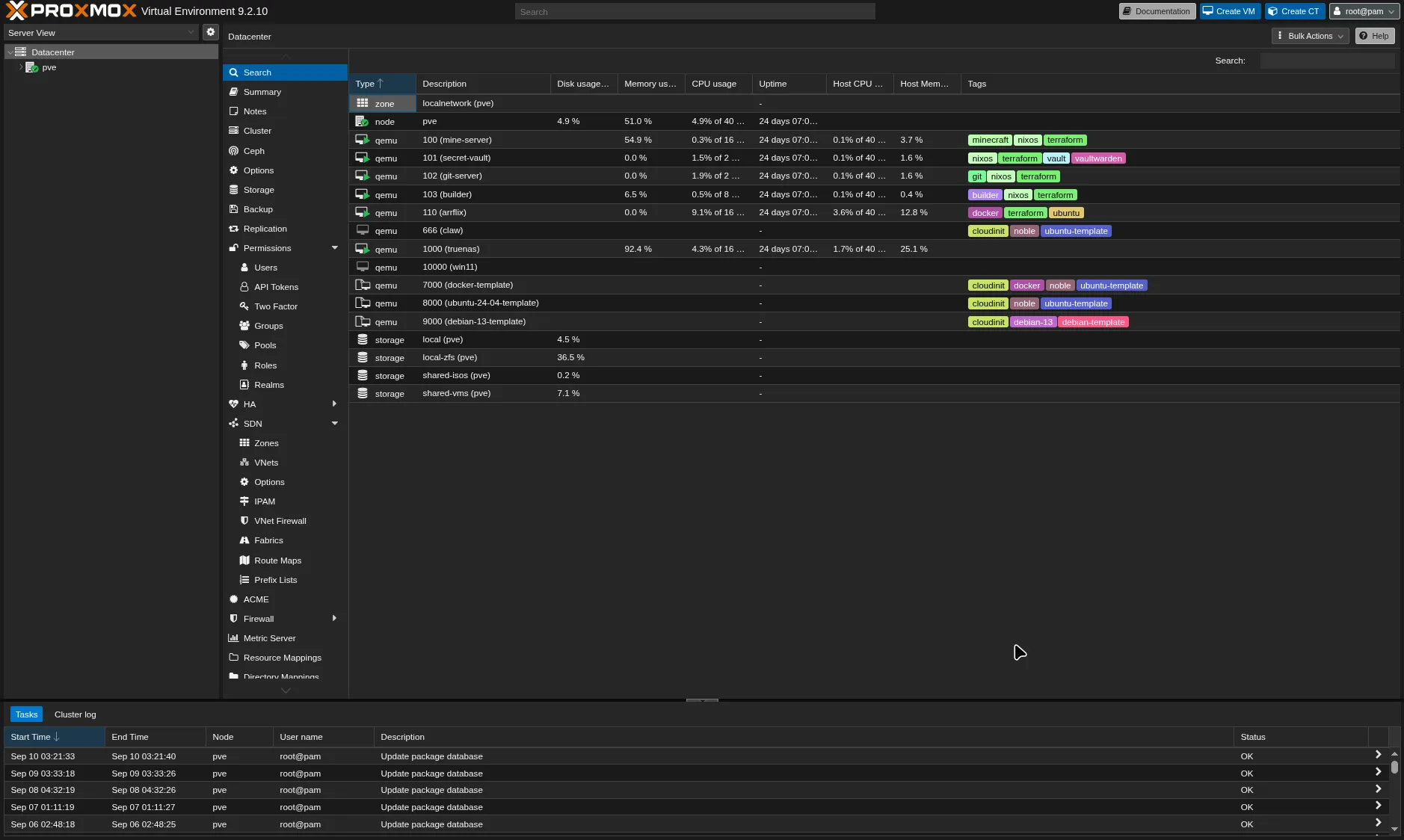Click the Ceph sidebar icon
The height and width of the screenshot is (840, 1404).
tap(234, 151)
